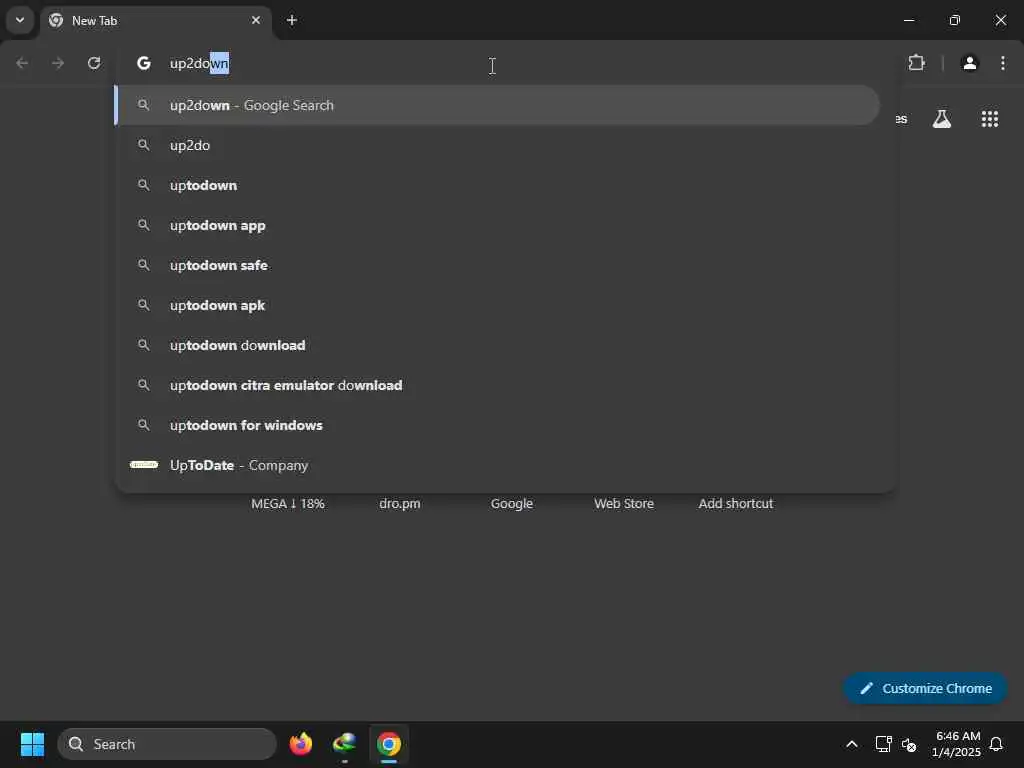The image size is (1024, 768).
Task: Select the New Tab tab
Action: click(x=155, y=21)
